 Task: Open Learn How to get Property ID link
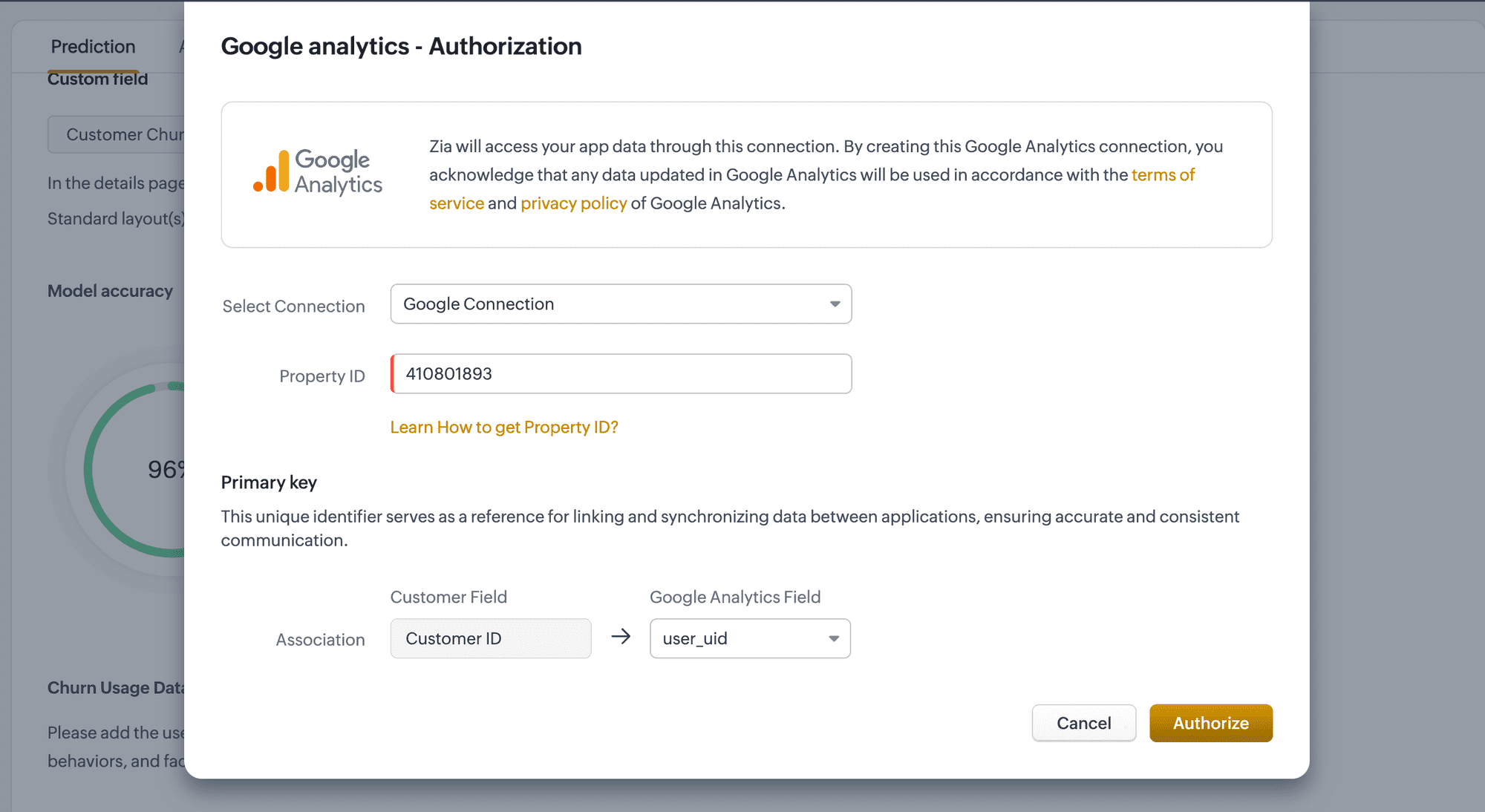504,428
